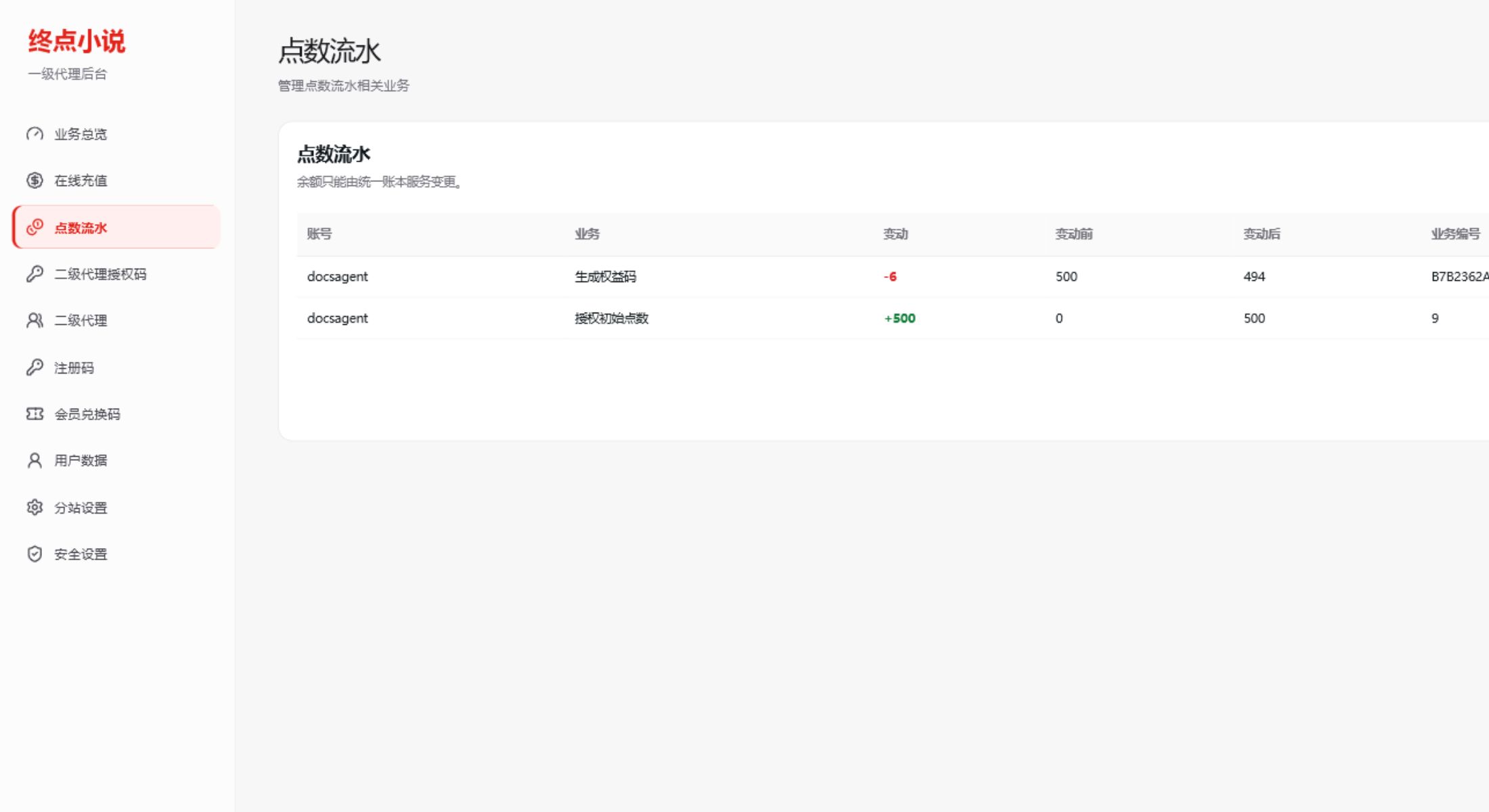Click the 余额只能由统一账本服务变更 note

[x=380, y=182]
